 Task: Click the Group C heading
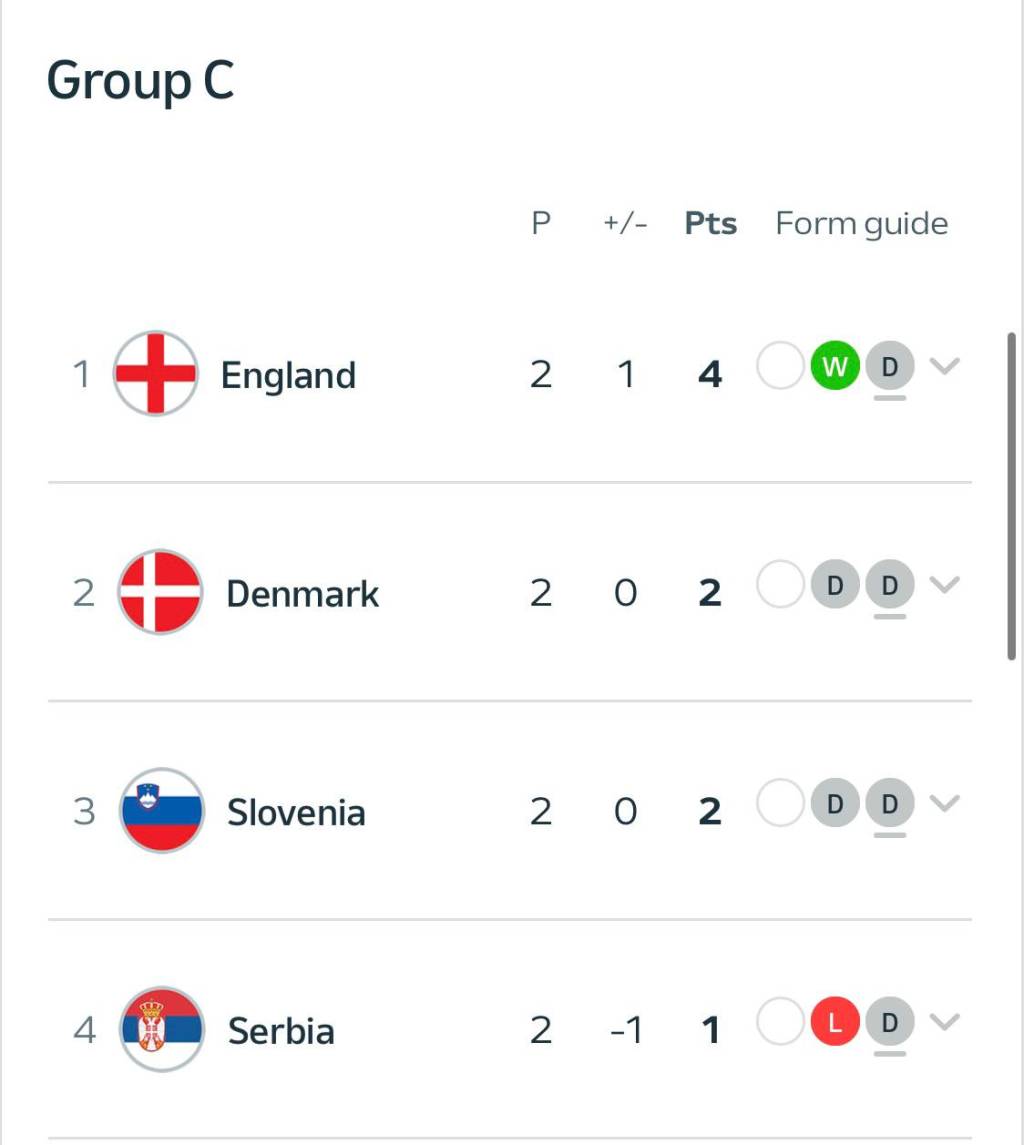(141, 82)
